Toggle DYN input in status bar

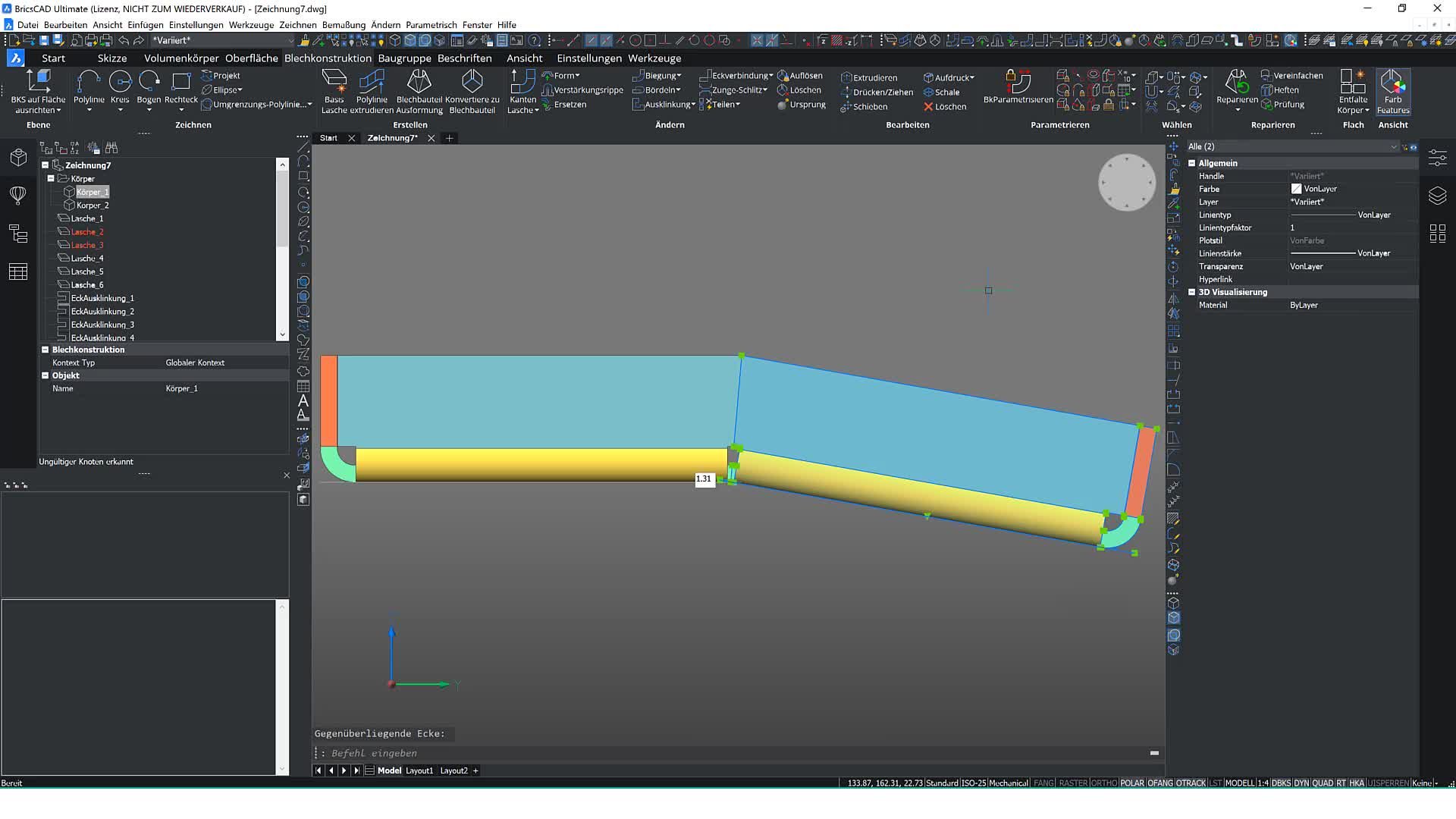click(1301, 783)
